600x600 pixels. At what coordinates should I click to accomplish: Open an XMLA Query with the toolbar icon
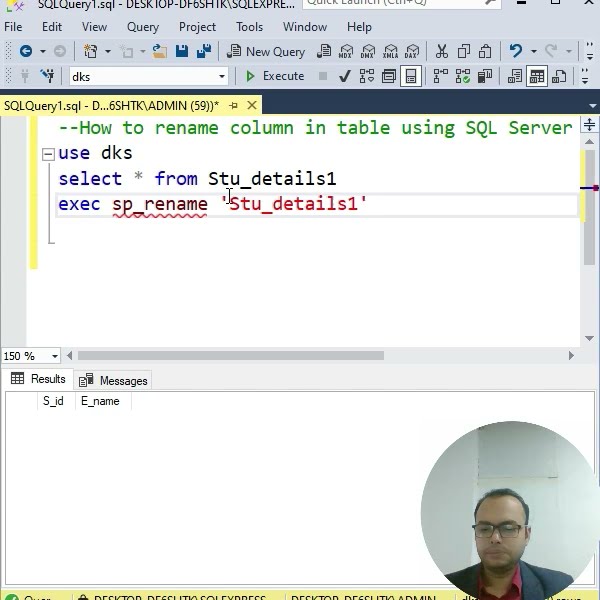tap(390, 51)
